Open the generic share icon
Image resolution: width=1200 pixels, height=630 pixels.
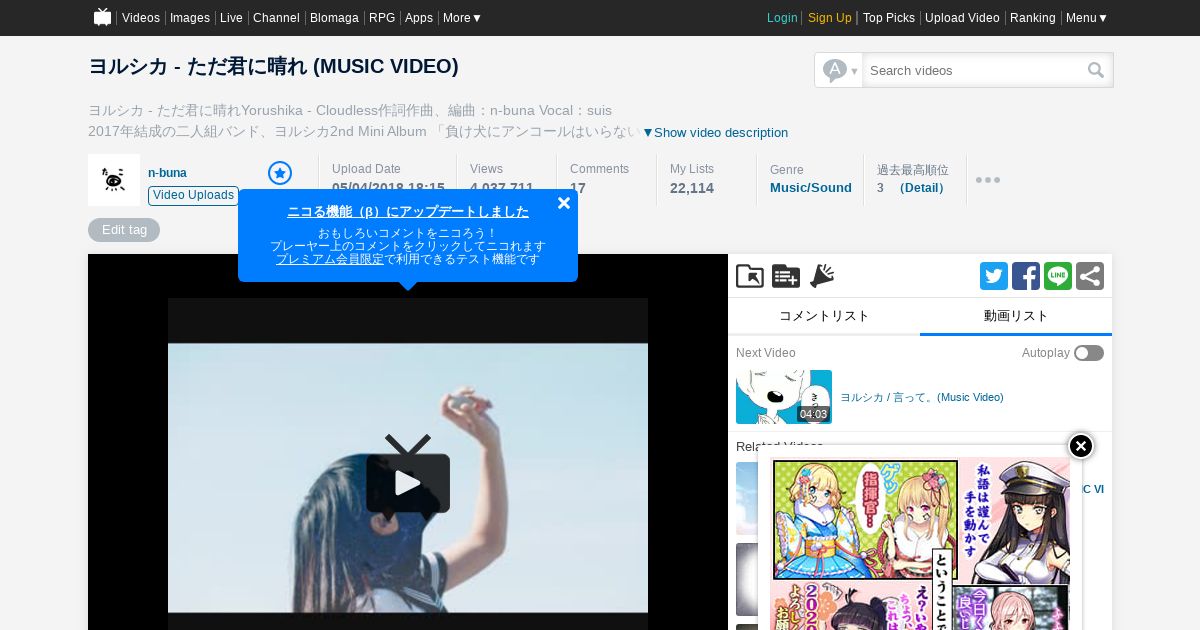[1090, 276]
